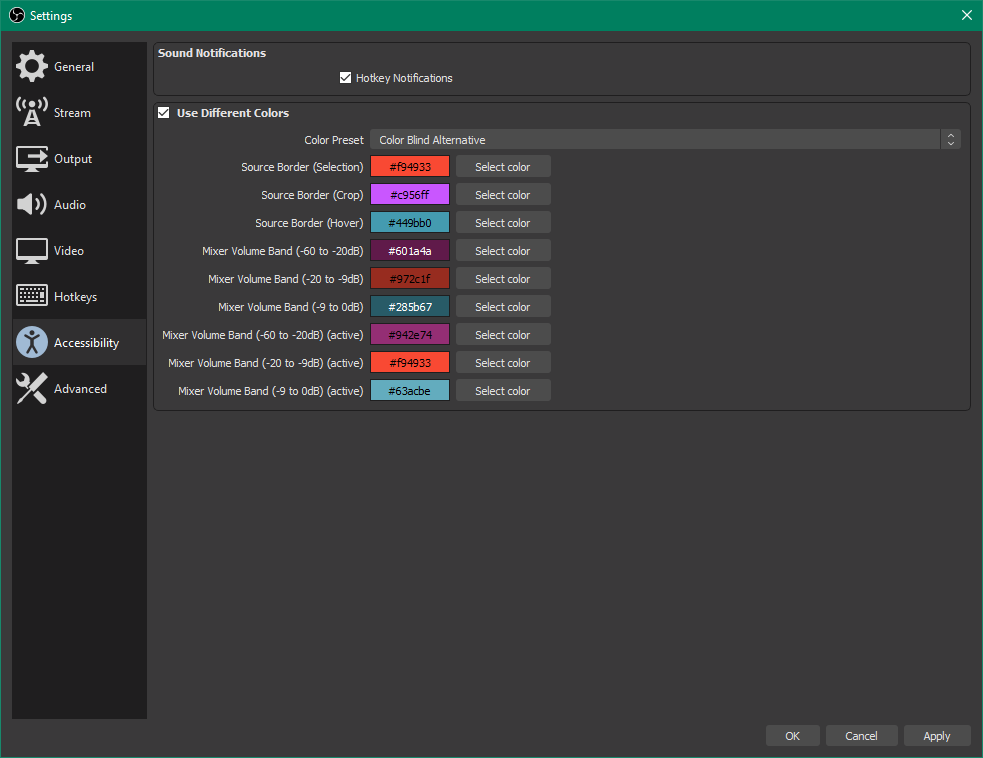Disable Use Different Colors
Screen dimensions: 983x758
pyautogui.click(x=164, y=112)
